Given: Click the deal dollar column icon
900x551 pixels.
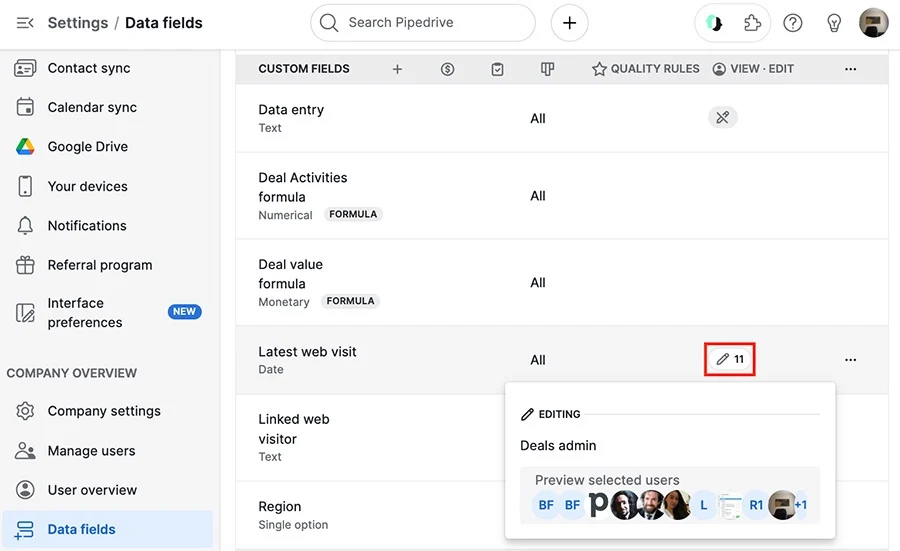Looking at the screenshot, I should point(448,69).
